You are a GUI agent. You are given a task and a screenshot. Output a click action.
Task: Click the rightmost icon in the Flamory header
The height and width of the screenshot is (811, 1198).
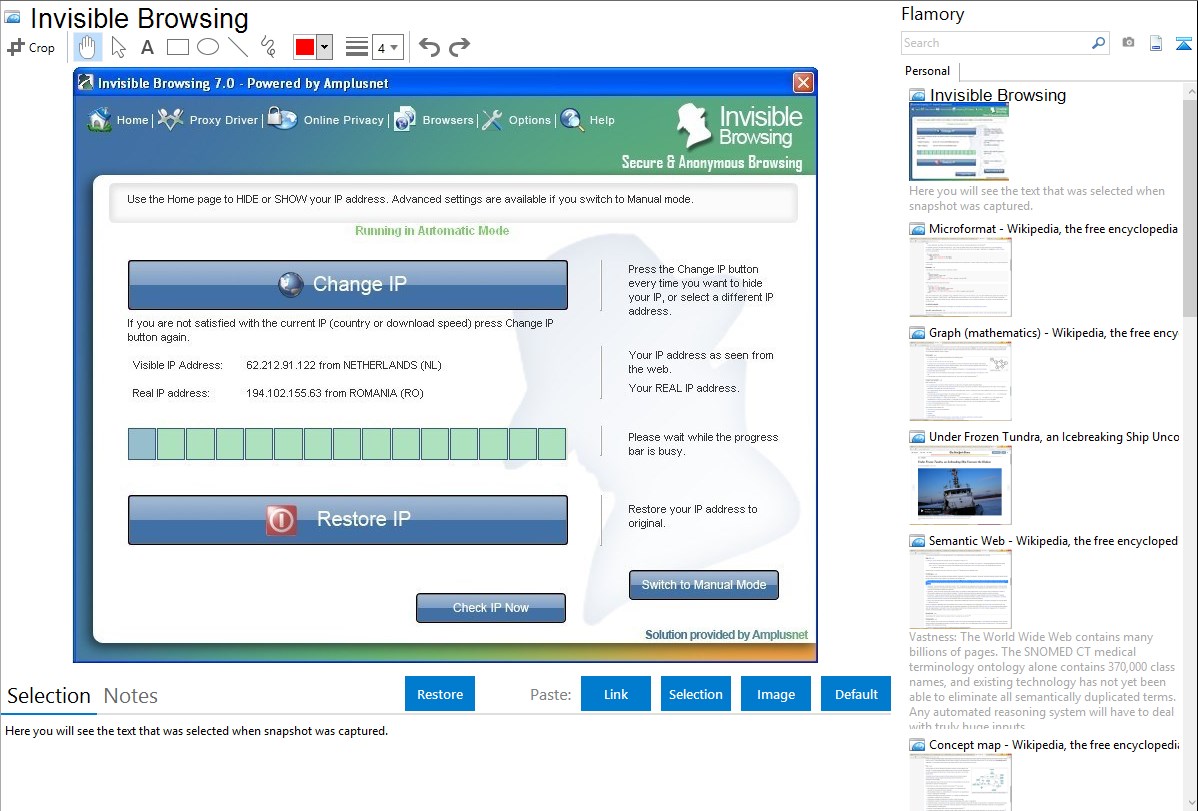coord(1183,43)
